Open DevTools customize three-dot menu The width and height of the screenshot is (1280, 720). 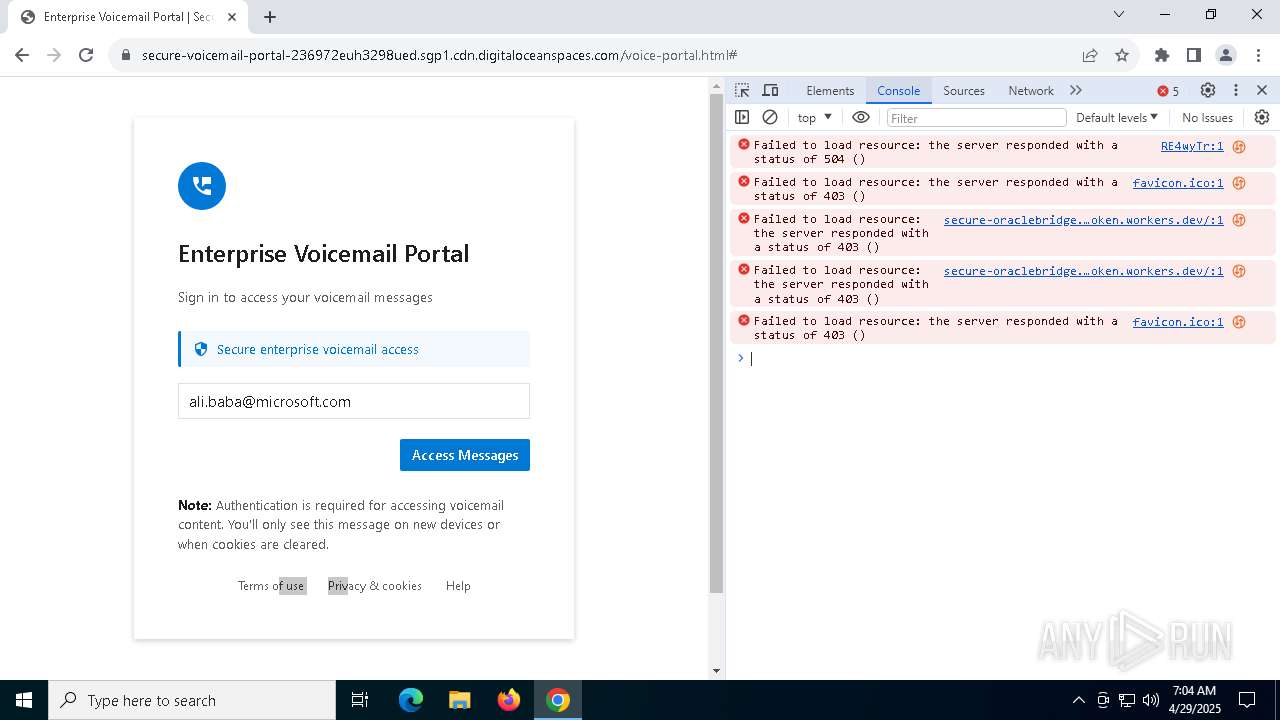[1236, 90]
